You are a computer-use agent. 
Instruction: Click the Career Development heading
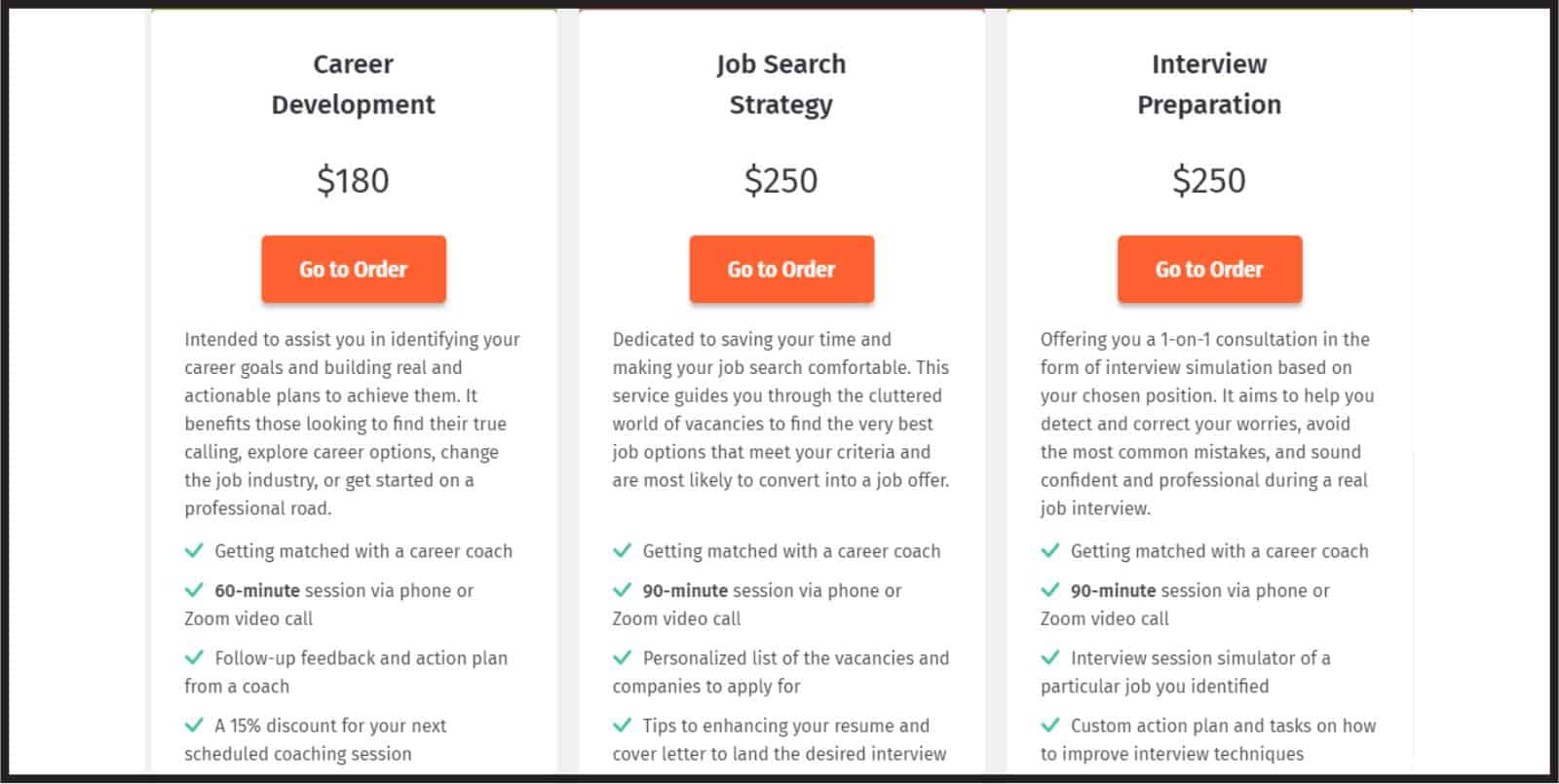click(x=353, y=84)
